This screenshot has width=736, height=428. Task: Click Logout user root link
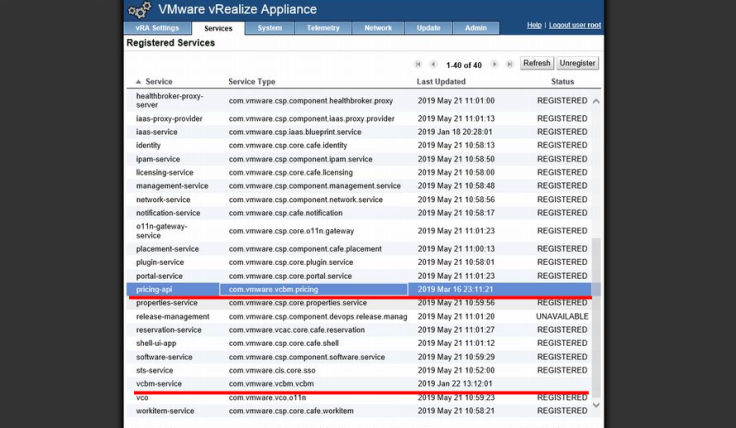click(x=575, y=25)
